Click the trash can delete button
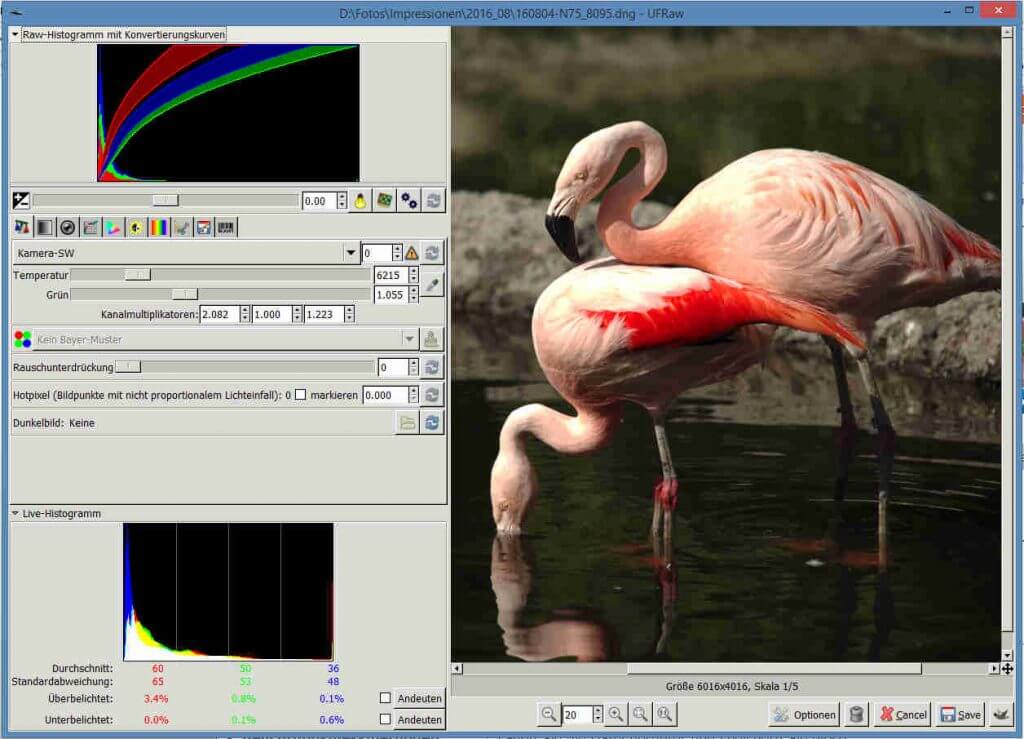The image size is (1024, 739). [x=856, y=714]
